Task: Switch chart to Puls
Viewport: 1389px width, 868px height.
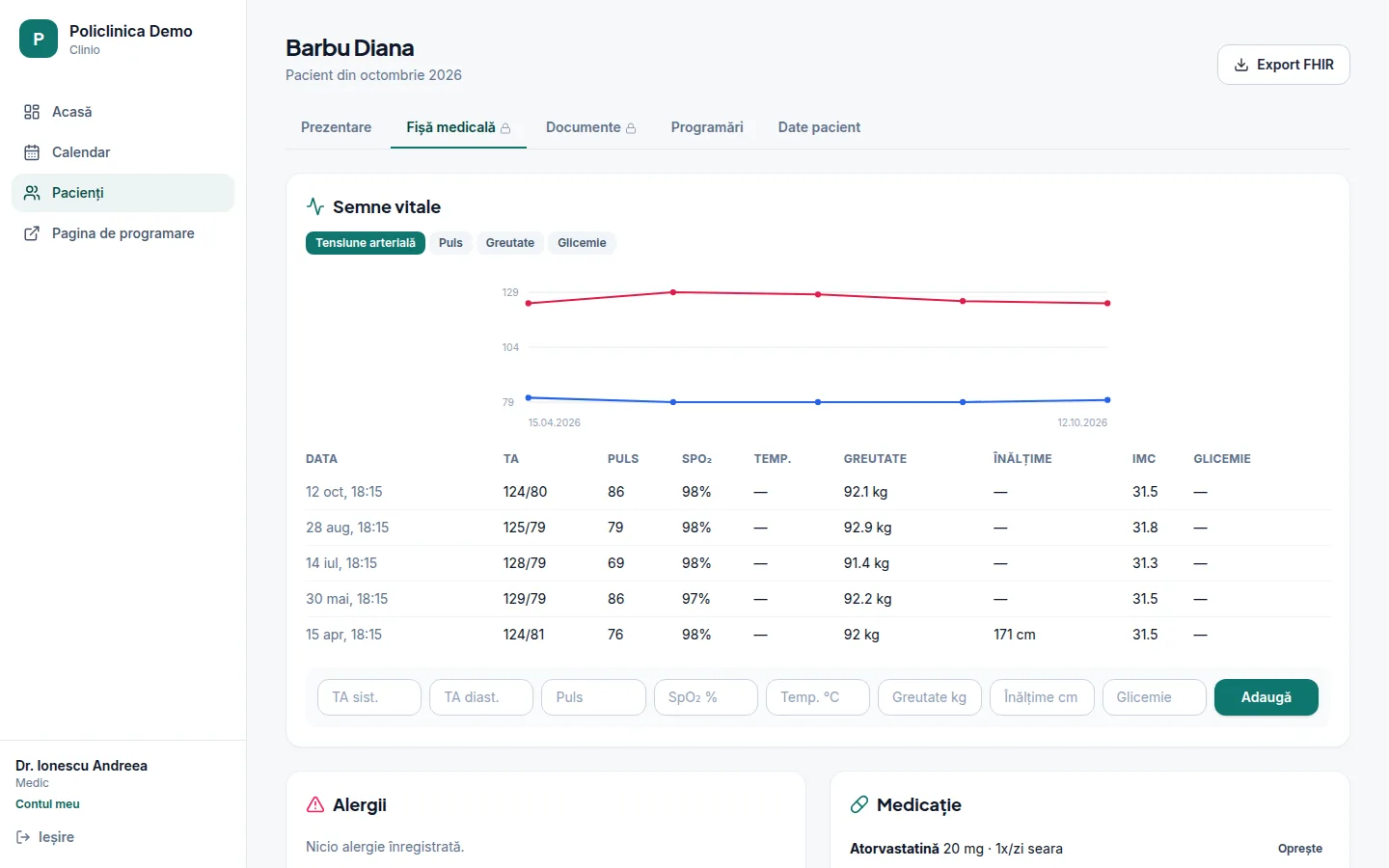Action: [x=450, y=243]
